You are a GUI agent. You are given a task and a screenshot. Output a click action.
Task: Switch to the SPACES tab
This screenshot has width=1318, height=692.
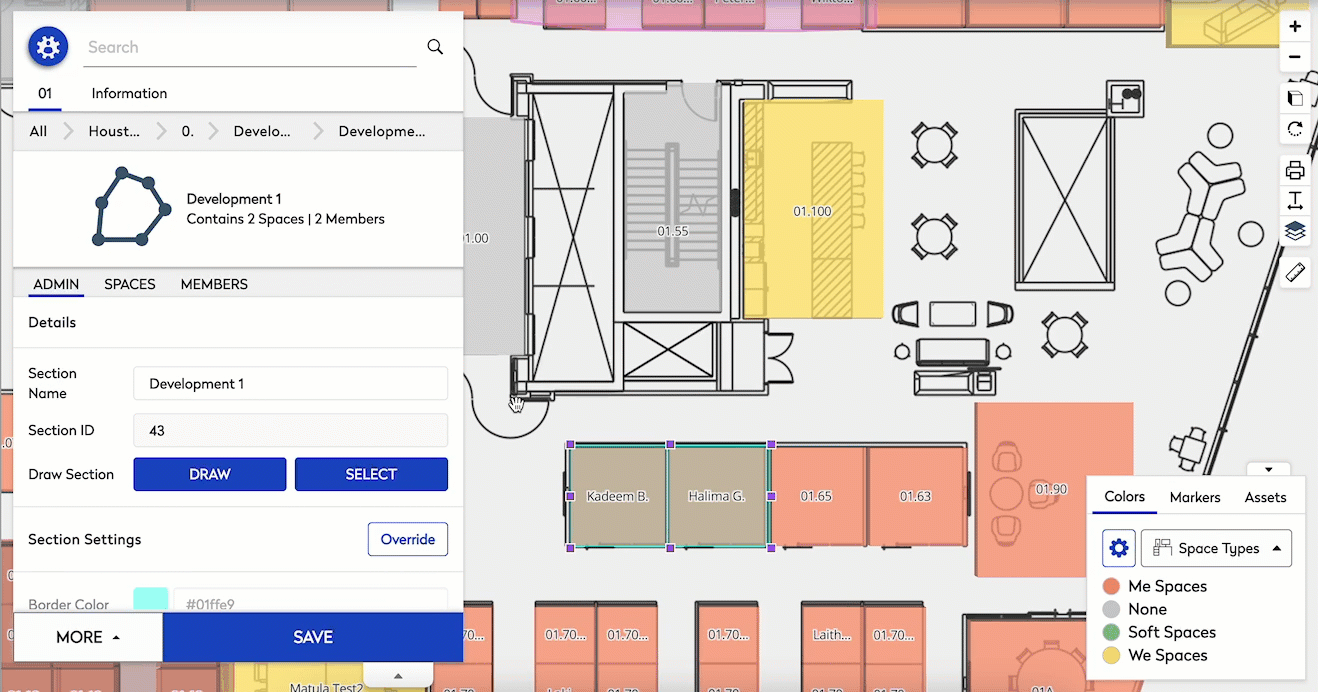[x=130, y=284]
